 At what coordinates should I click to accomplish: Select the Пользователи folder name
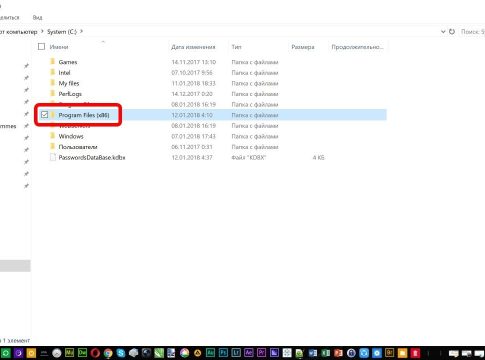(x=78, y=147)
